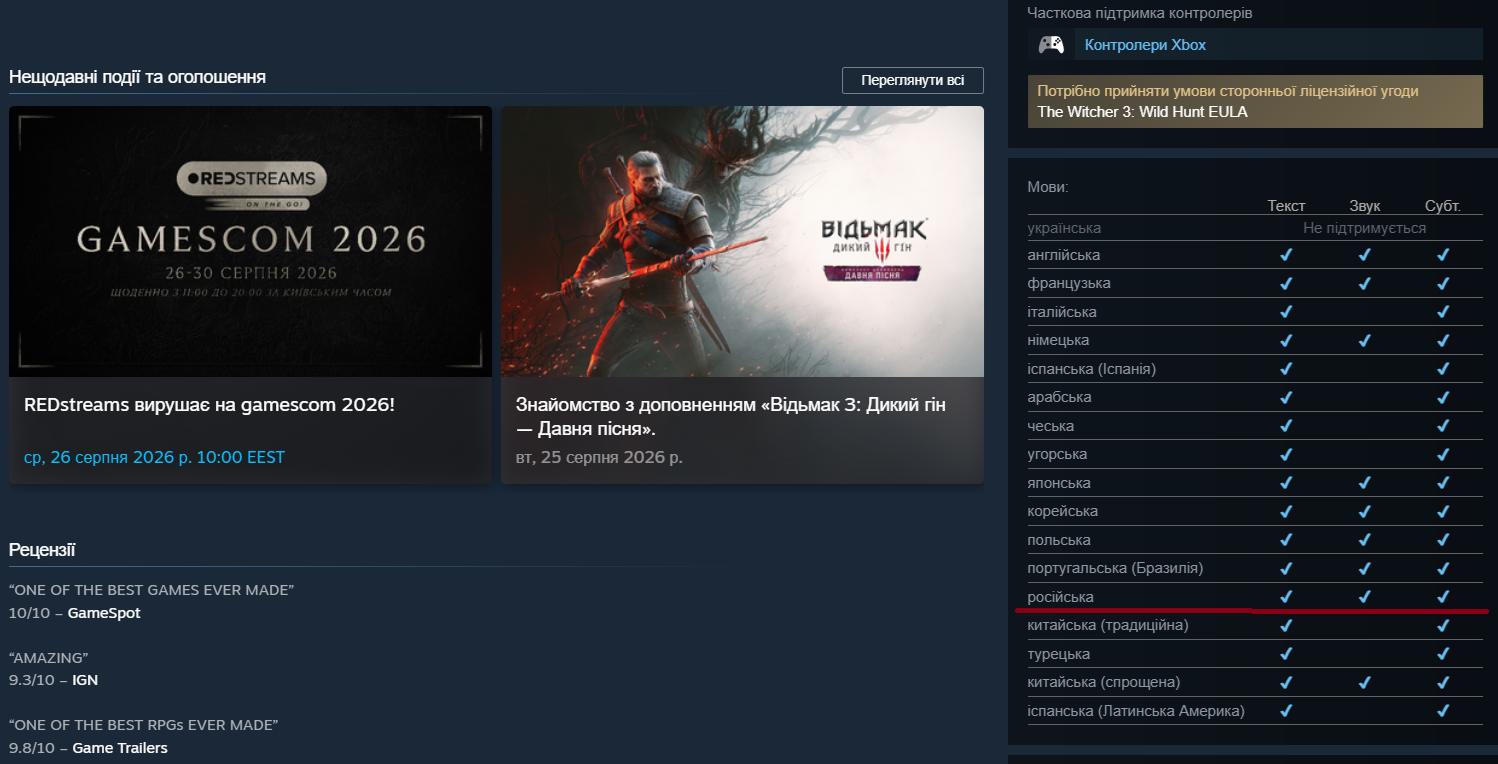Click the Звук checkmark in the англійська row
This screenshot has height=764, width=1498.
1364,255
